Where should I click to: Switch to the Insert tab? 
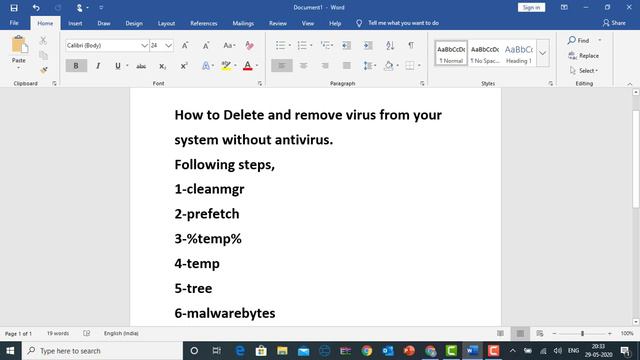coord(75,23)
